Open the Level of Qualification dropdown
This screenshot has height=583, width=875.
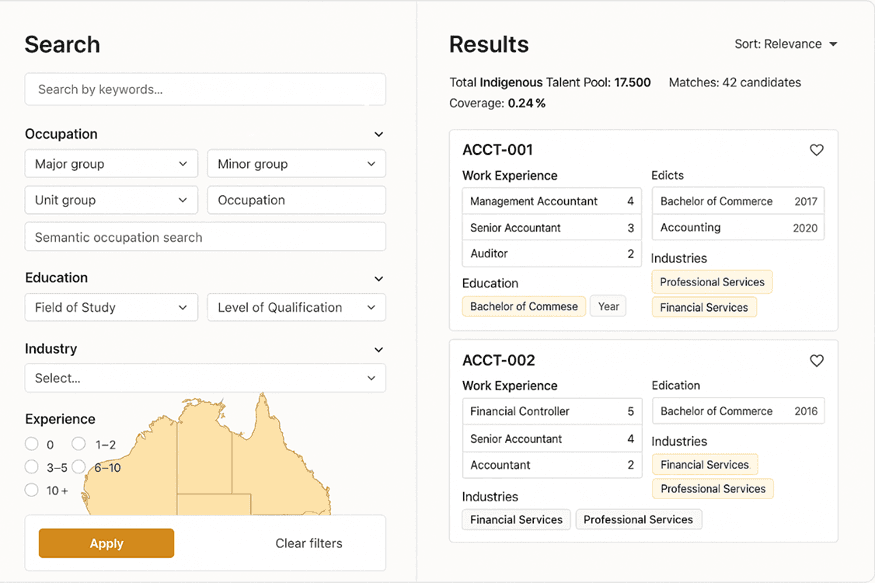click(x=296, y=307)
